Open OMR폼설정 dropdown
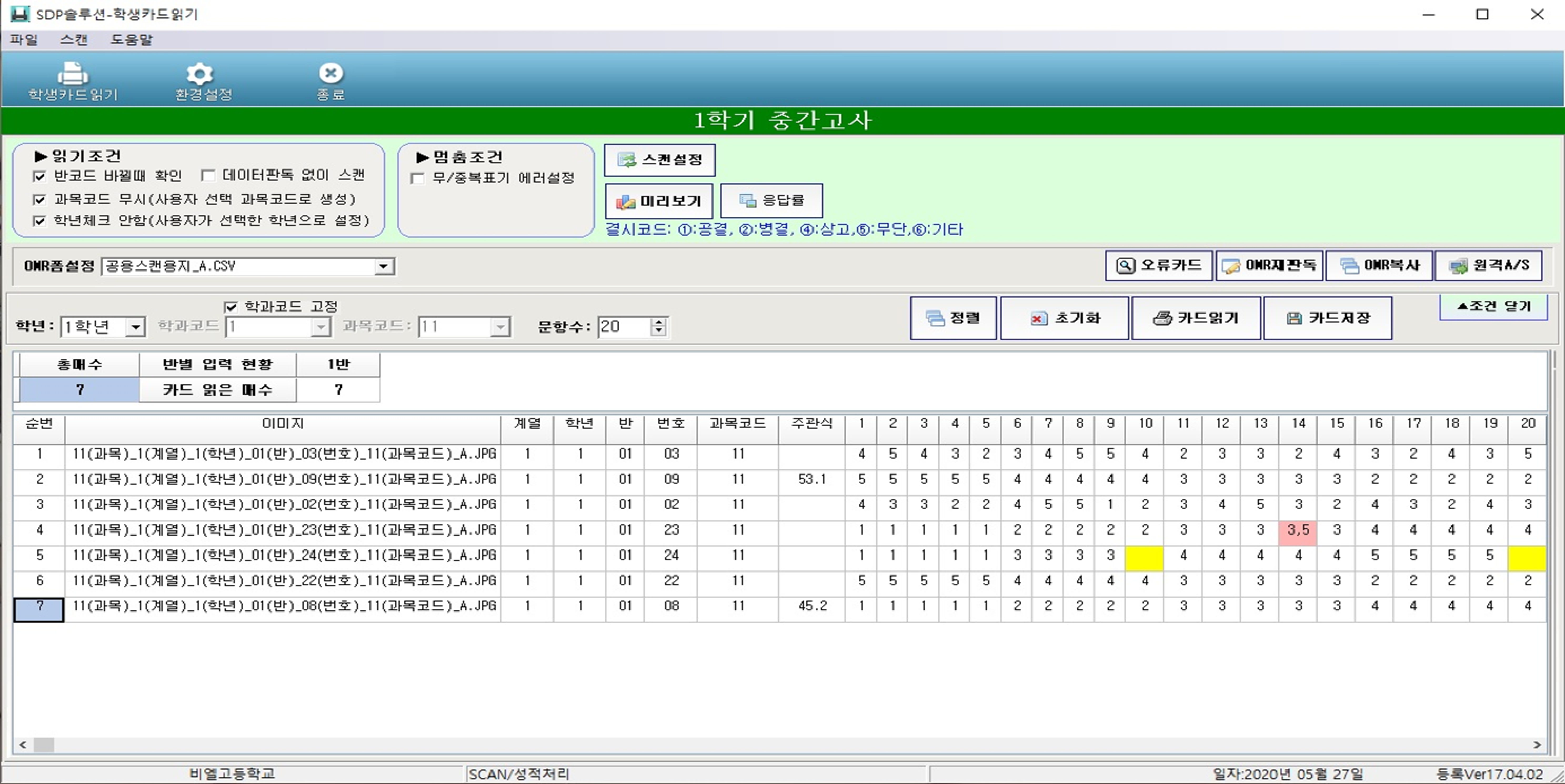Viewport: 1565px width, 784px height. [x=383, y=266]
